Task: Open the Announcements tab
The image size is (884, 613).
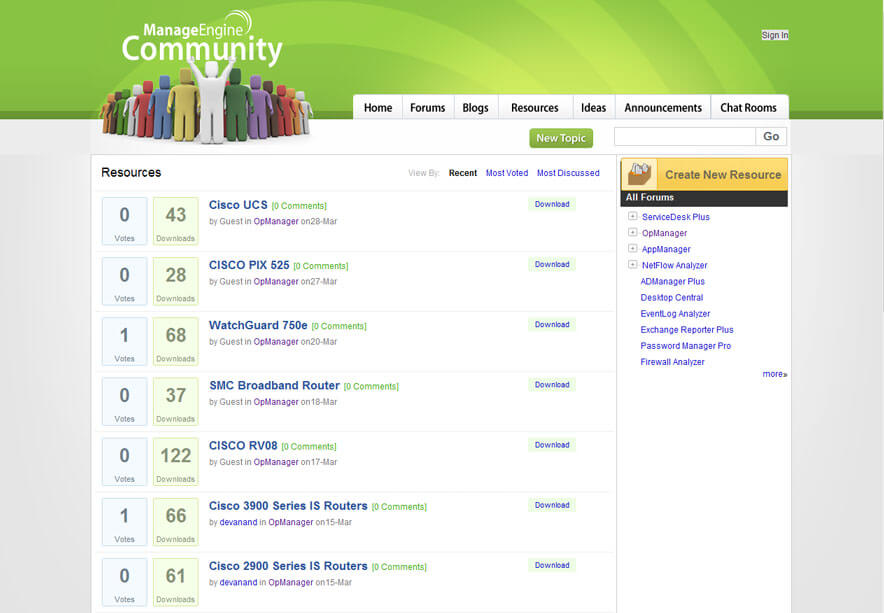Action: [x=663, y=107]
